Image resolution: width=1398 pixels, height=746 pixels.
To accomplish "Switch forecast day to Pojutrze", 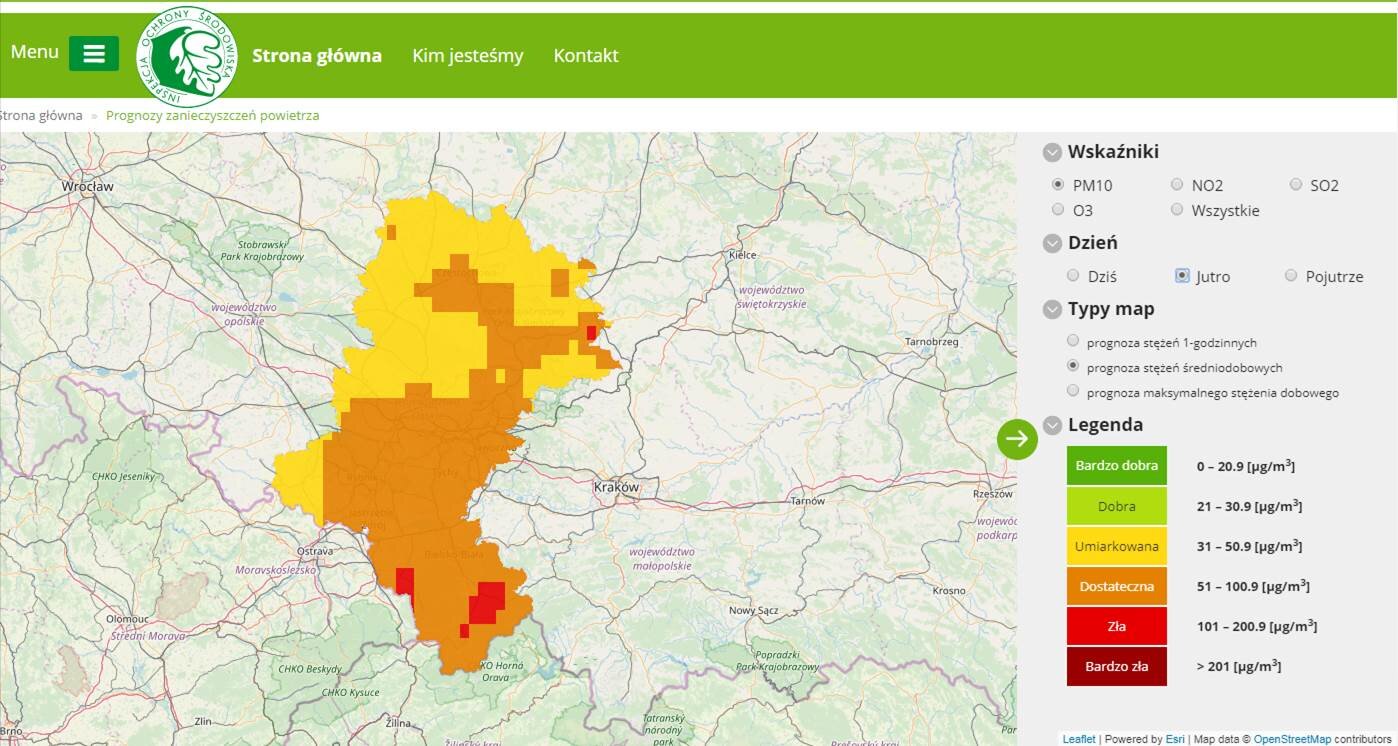I will pyautogui.click(x=1291, y=276).
